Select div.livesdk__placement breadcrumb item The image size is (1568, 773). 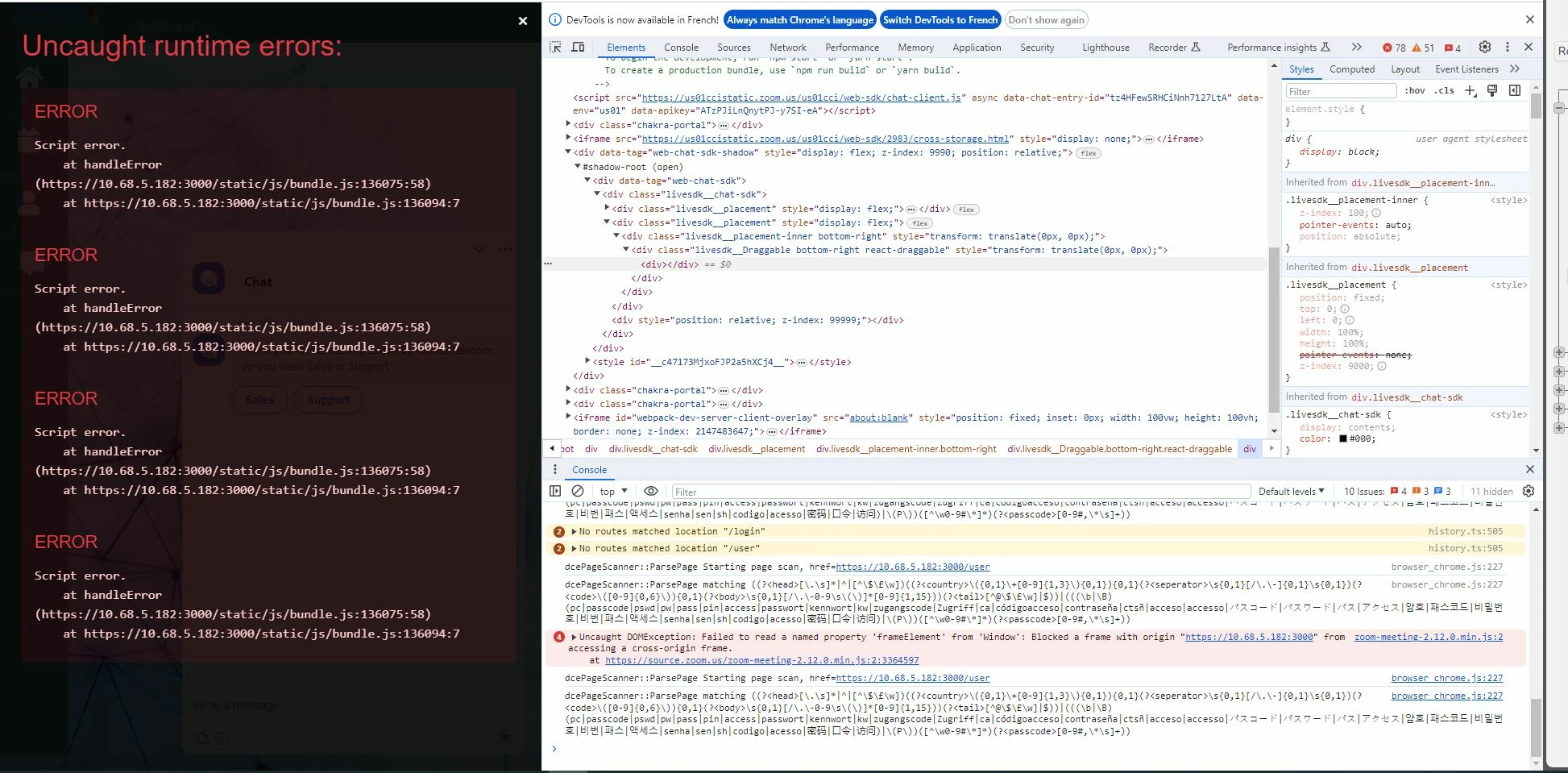[757, 449]
